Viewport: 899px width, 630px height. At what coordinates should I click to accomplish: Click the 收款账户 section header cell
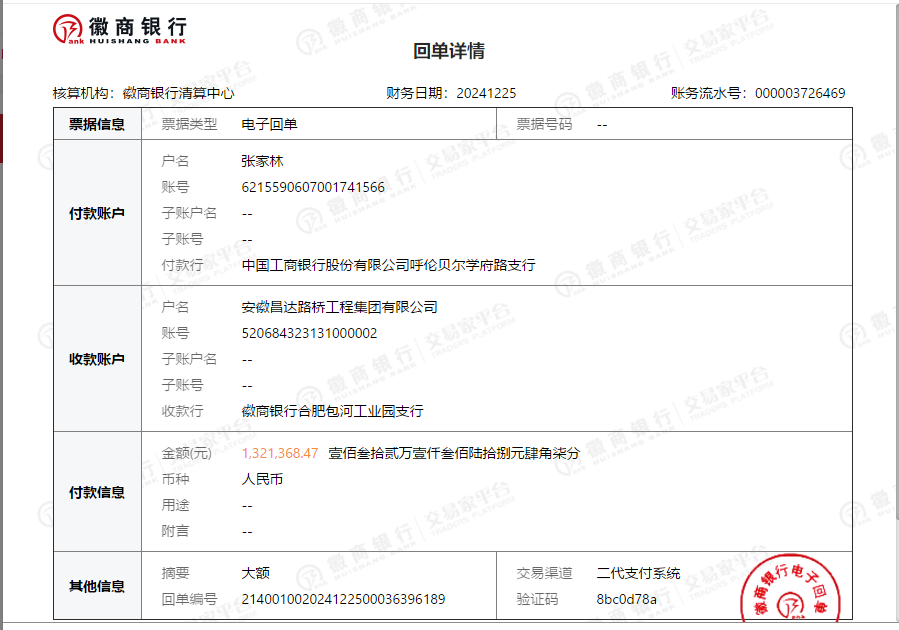97,359
